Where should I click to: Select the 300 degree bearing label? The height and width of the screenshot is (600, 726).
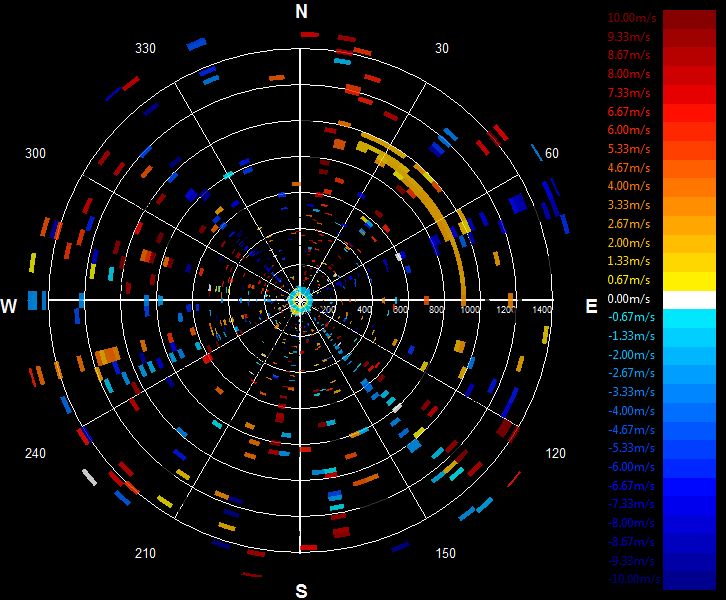point(35,153)
